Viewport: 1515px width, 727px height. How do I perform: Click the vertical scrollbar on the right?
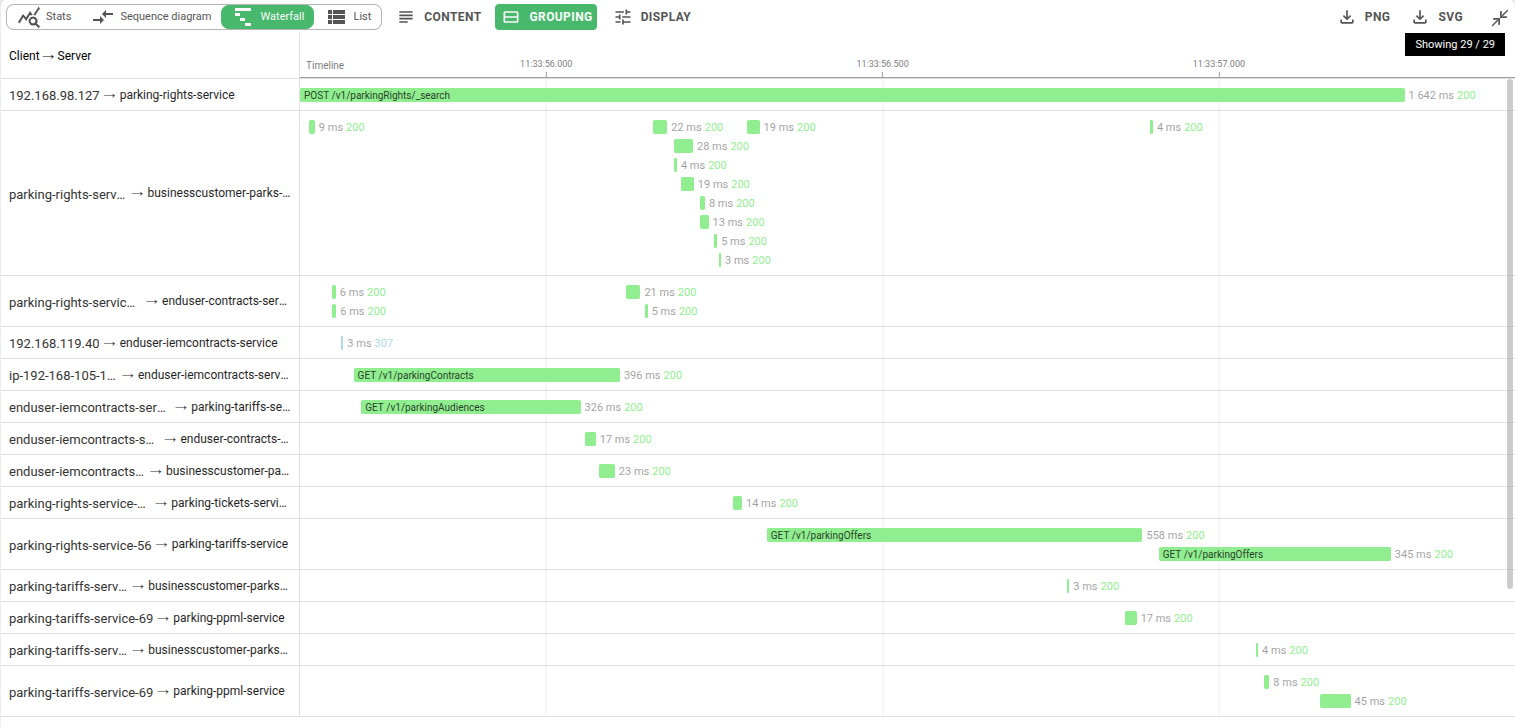[x=1509, y=330]
